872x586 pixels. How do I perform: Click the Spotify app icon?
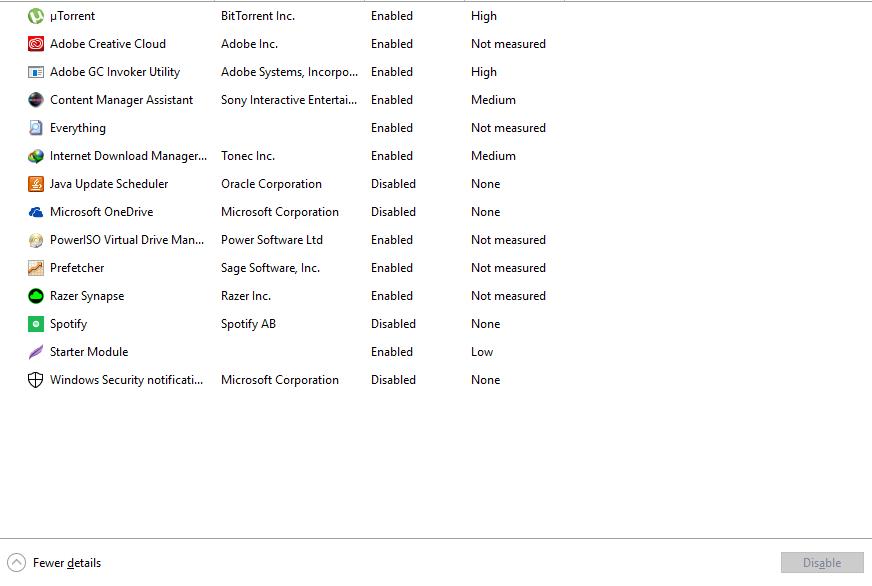click(36, 324)
